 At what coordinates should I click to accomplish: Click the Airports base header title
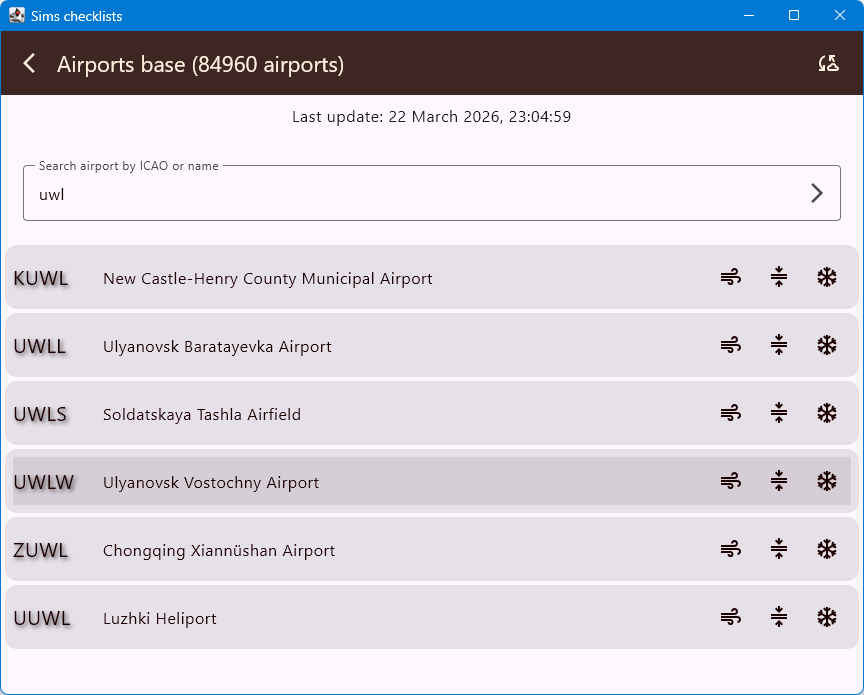click(x=201, y=64)
